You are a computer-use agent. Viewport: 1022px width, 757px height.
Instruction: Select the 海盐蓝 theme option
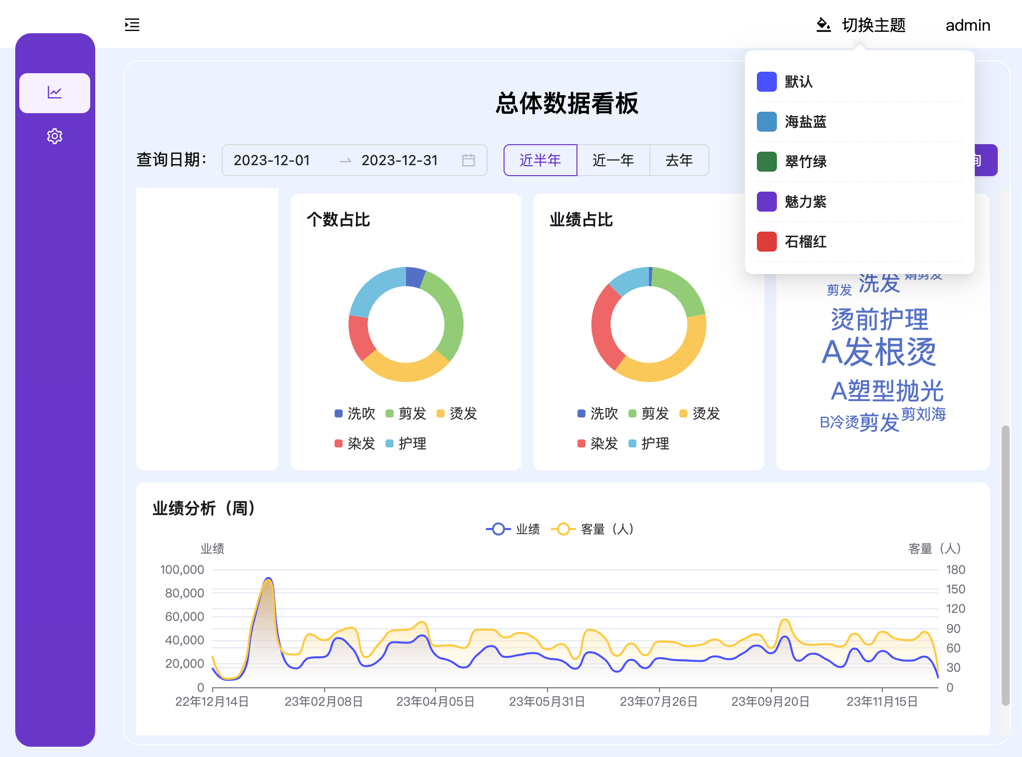tap(860, 121)
